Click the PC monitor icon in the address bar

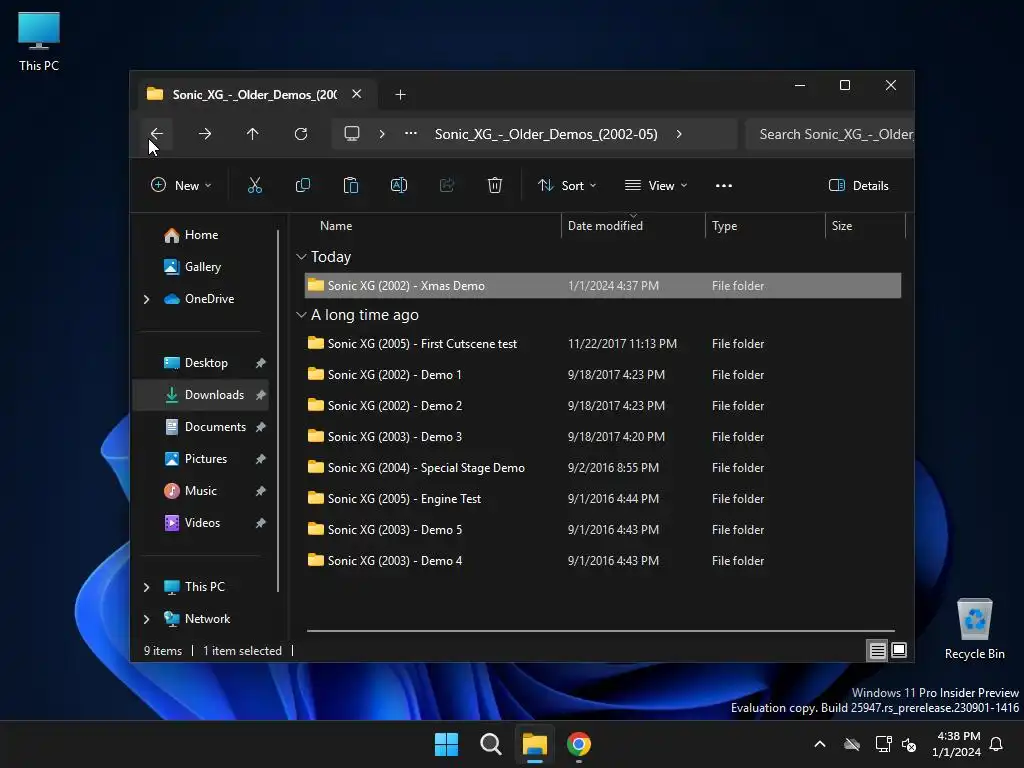pos(352,134)
